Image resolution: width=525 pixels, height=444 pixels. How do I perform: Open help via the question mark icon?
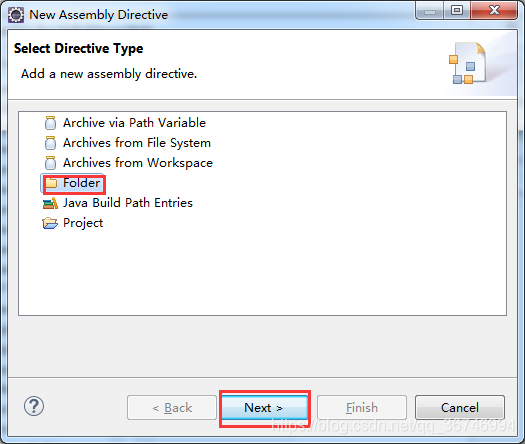click(34, 406)
